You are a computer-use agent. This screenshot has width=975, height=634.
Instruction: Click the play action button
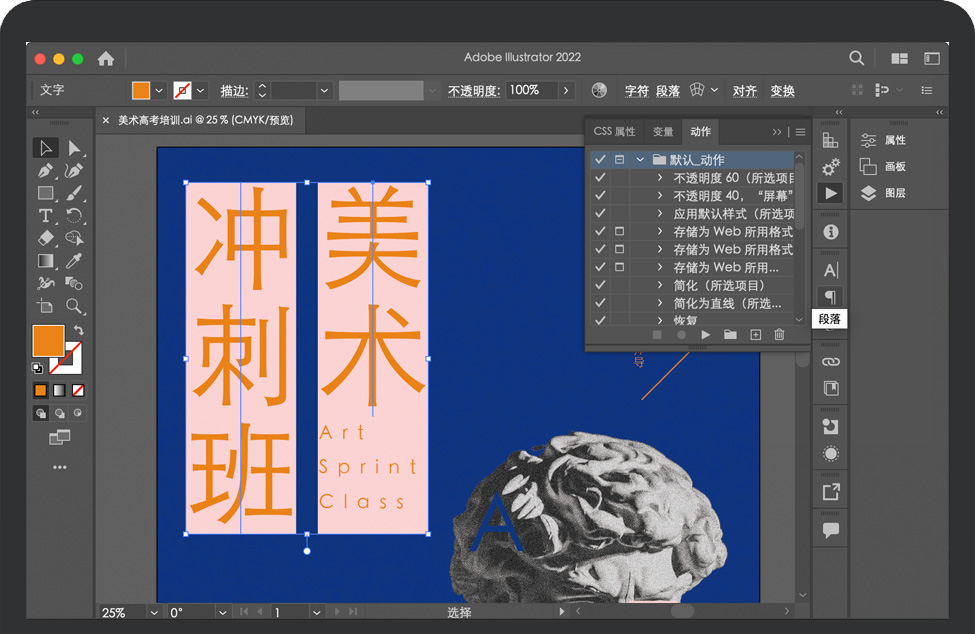706,335
